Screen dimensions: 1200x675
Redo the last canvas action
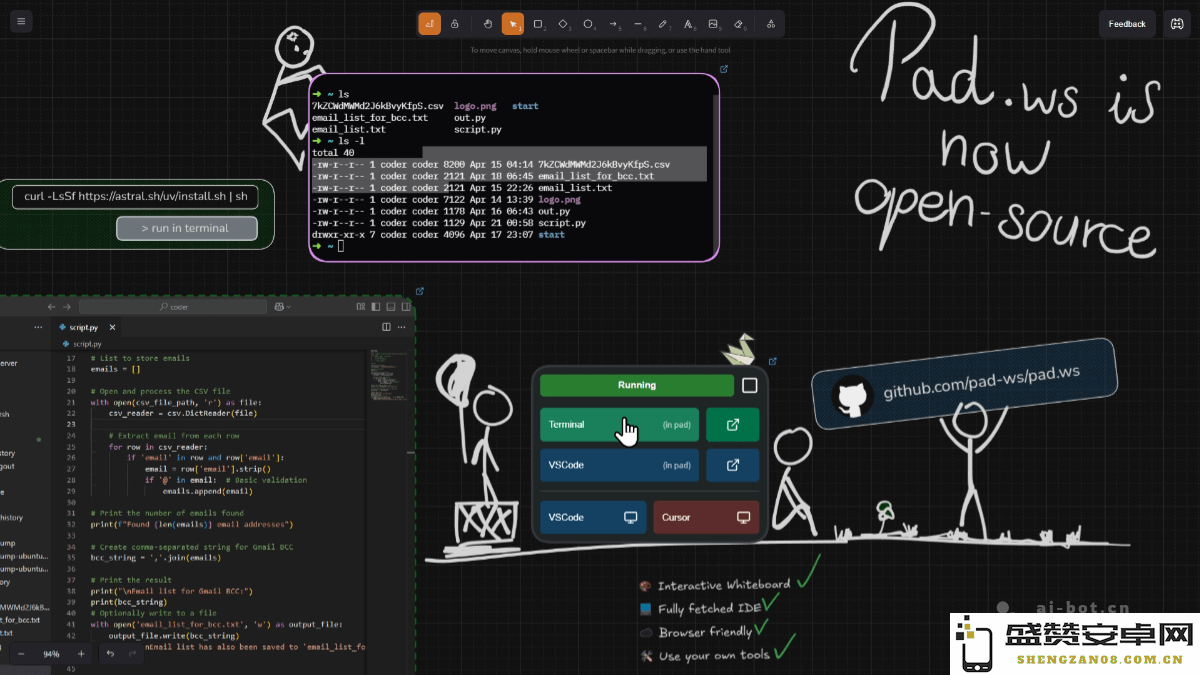click(132, 654)
